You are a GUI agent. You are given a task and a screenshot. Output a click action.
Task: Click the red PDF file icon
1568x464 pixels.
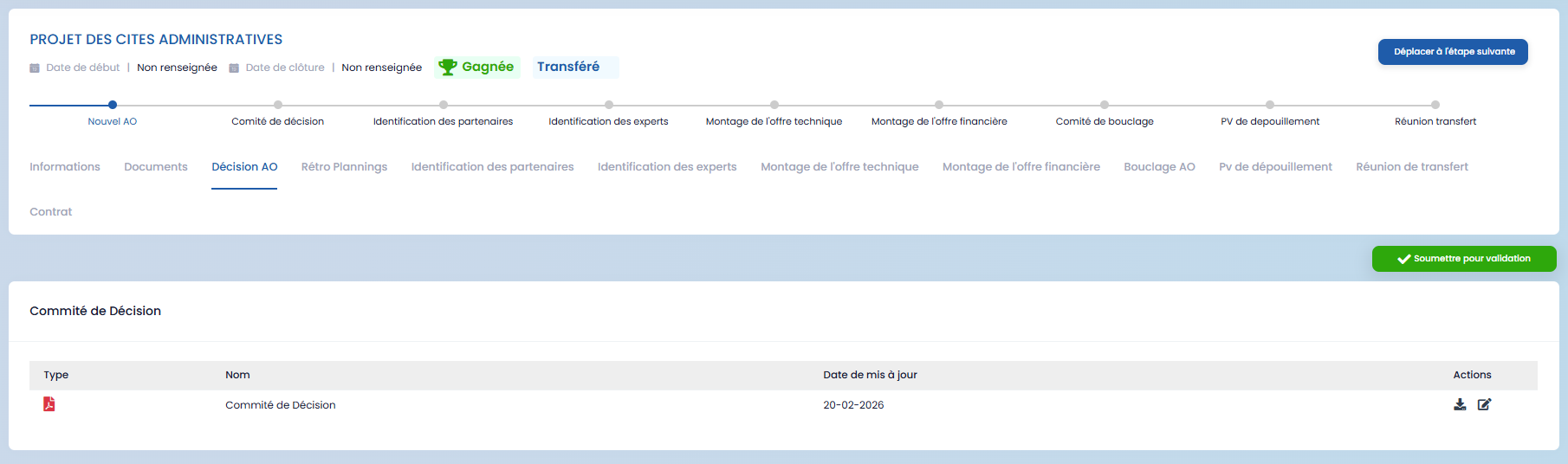pyautogui.click(x=49, y=404)
